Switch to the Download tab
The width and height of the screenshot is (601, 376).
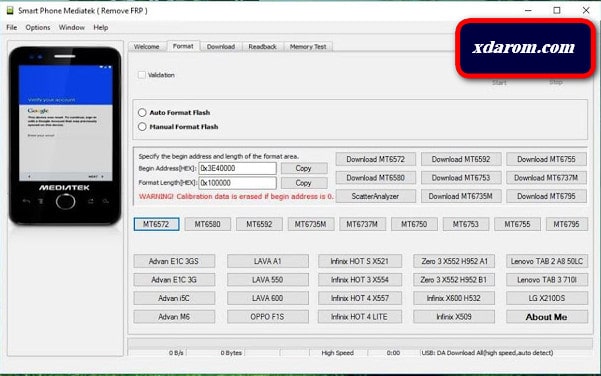tap(221, 47)
